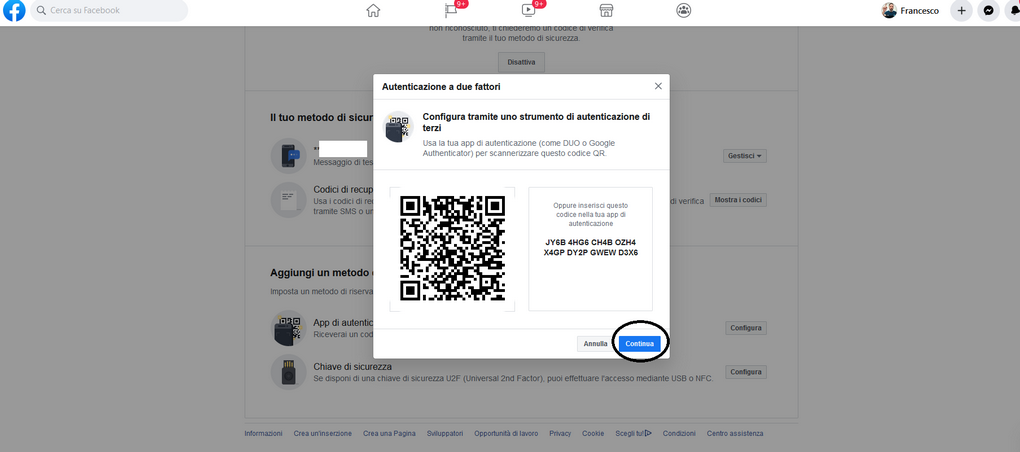Open Crea un'inserzione footer link
Image resolution: width=1020 pixels, height=452 pixels.
(x=323, y=433)
